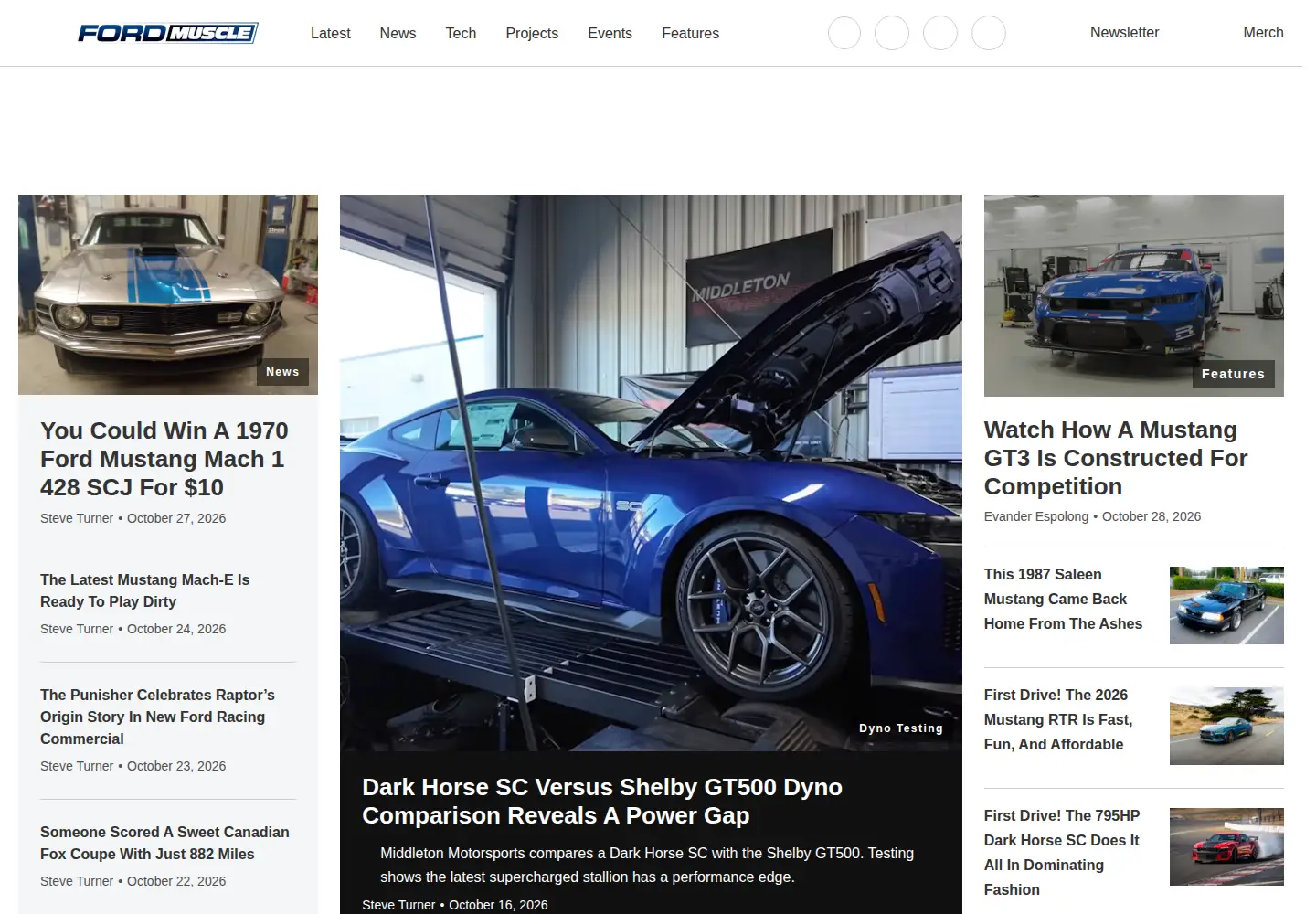Read 'Someone Scored A Sweet Canadian Fox Coupe'
The image size is (1316, 914).
(x=164, y=843)
